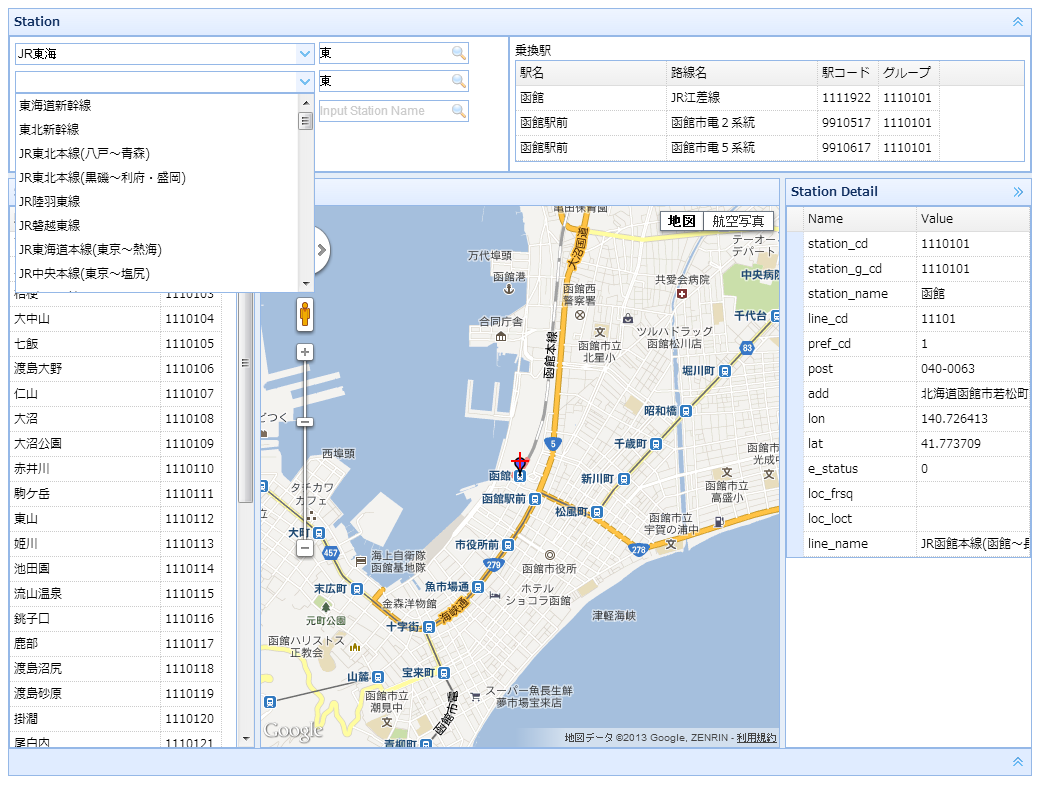Click the Street View pegman icon
This screenshot has height=793, width=1046.
(304, 314)
